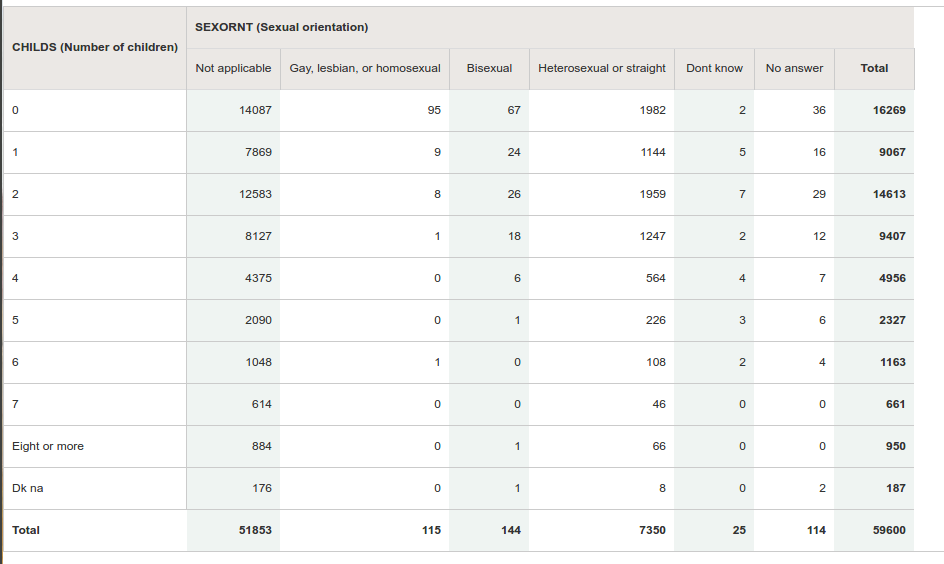Select the Gay, lesbian, or homosexual column header
This screenshot has height=564, width=944.
click(365, 68)
